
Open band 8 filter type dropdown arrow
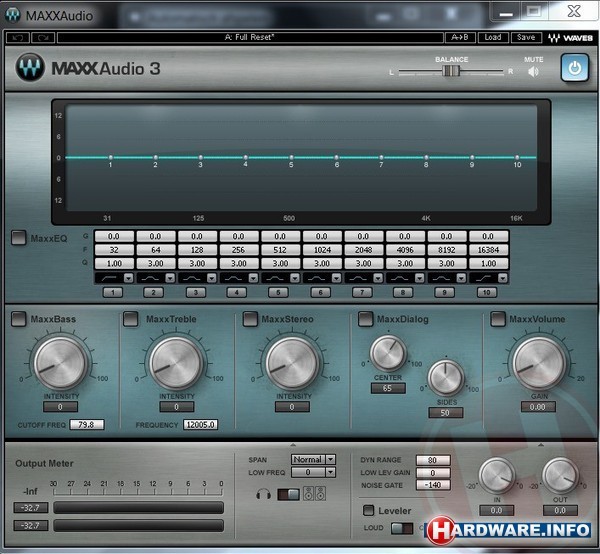click(x=420, y=278)
